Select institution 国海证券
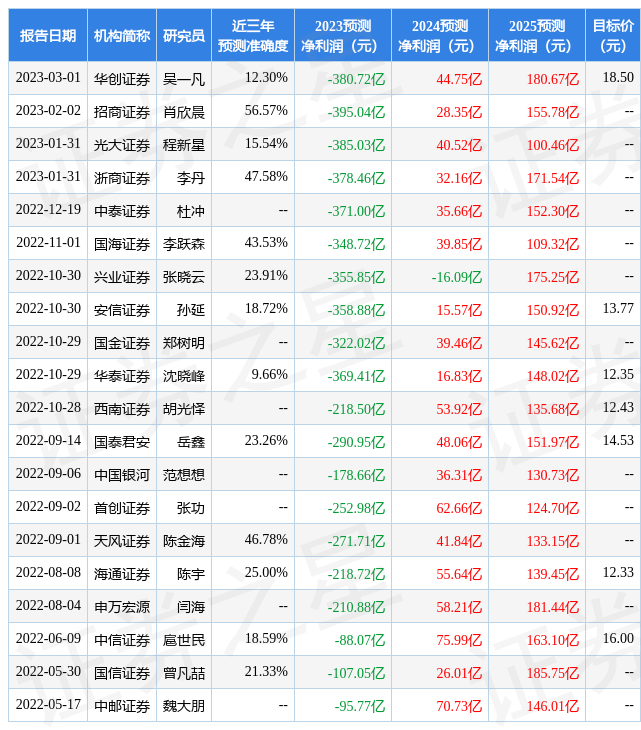 click(121, 244)
